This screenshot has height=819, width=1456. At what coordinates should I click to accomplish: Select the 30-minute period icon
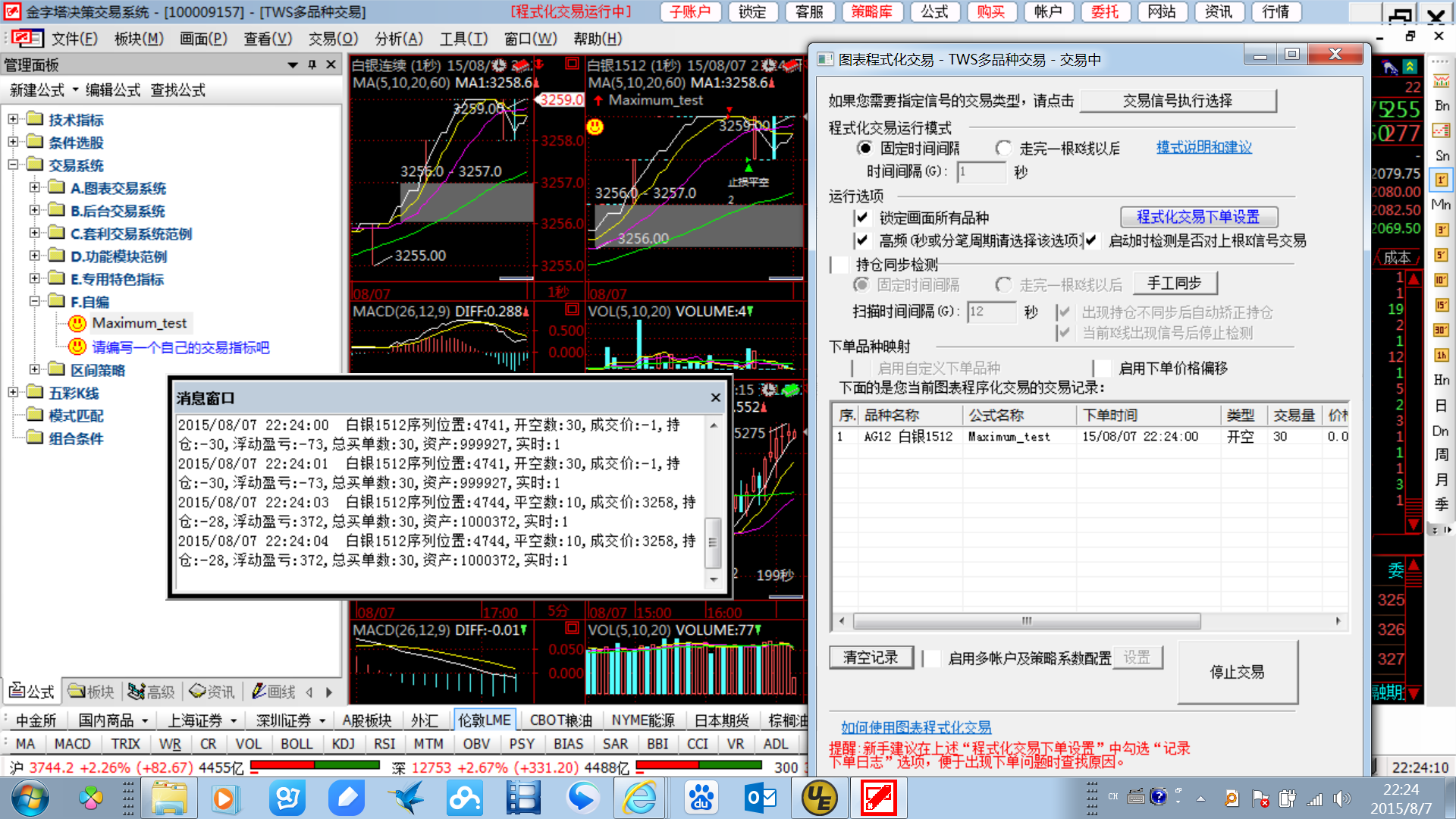(x=1442, y=330)
